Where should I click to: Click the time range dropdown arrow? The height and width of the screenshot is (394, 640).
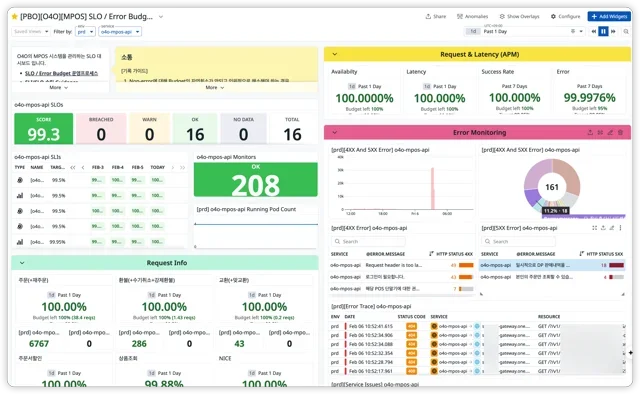pos(581,31)
